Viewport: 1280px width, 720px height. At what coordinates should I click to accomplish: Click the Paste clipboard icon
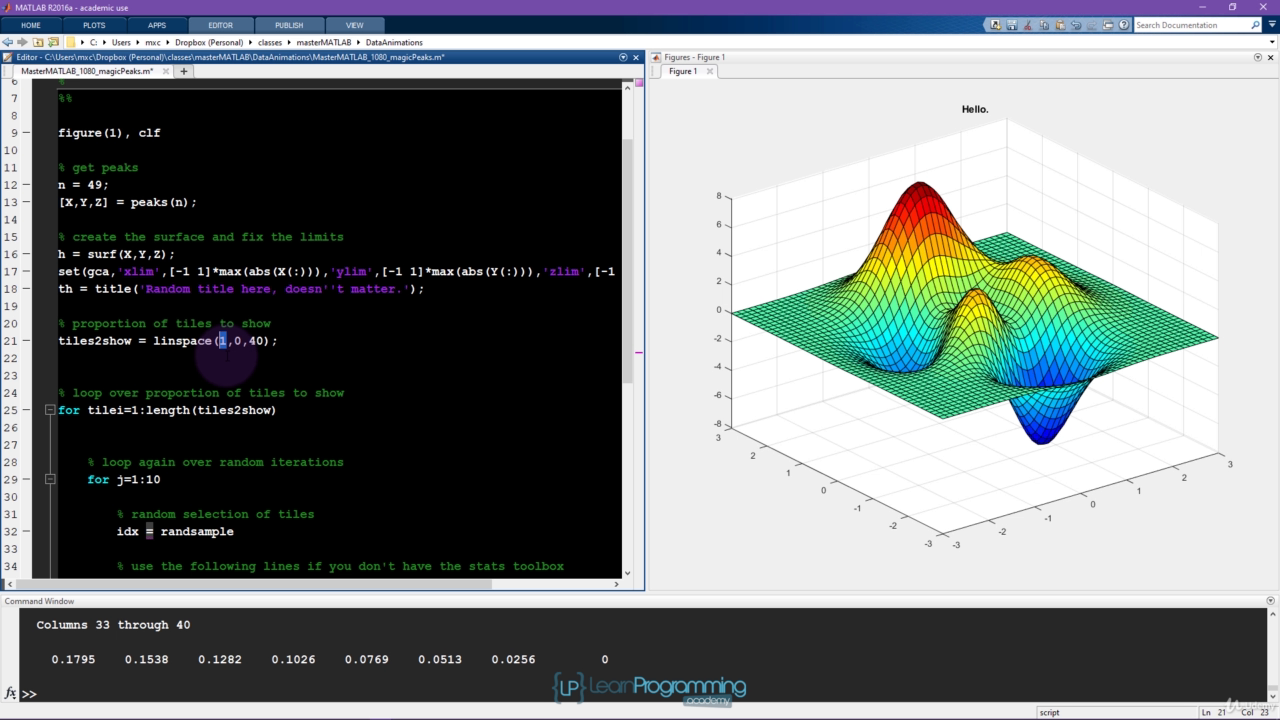coord(1060,25)
